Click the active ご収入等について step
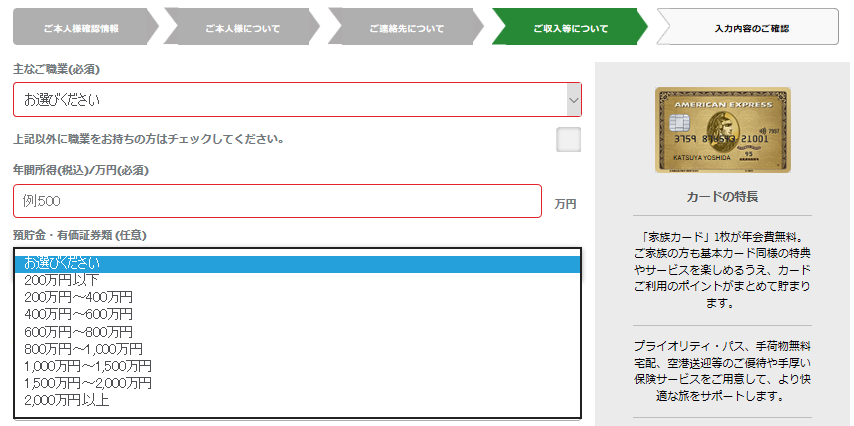The height and width of the screenshot is (426, 854). [570, 28]
